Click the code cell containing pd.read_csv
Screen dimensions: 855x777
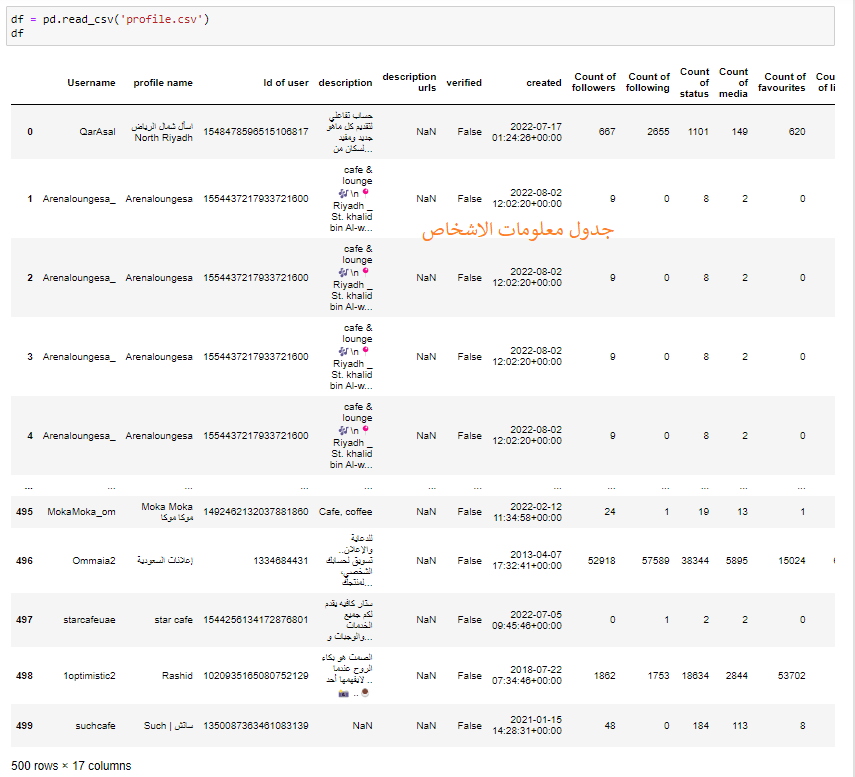[420, 26]
